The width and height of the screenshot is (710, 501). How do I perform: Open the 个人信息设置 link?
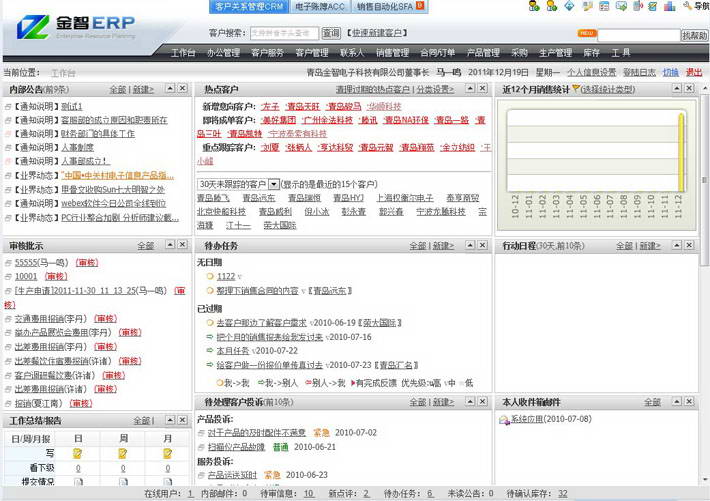click(x=591, y=72)
